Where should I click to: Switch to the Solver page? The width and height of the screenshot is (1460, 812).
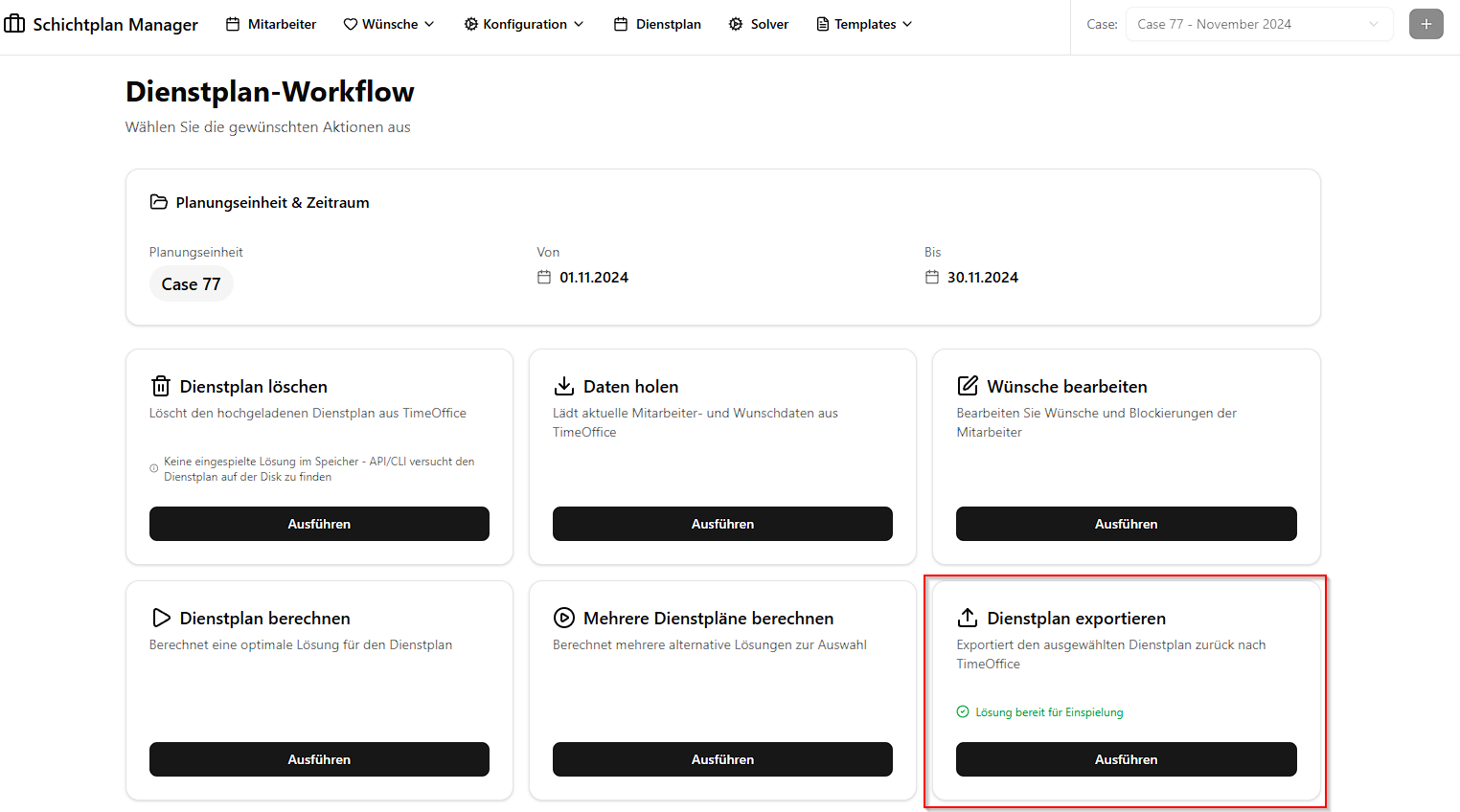(x=759, y=24)
